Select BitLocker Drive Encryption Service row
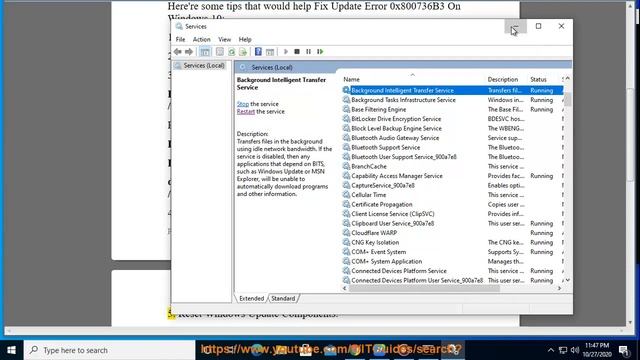Viewport: 640px width, 360px height. pos(453,119)
